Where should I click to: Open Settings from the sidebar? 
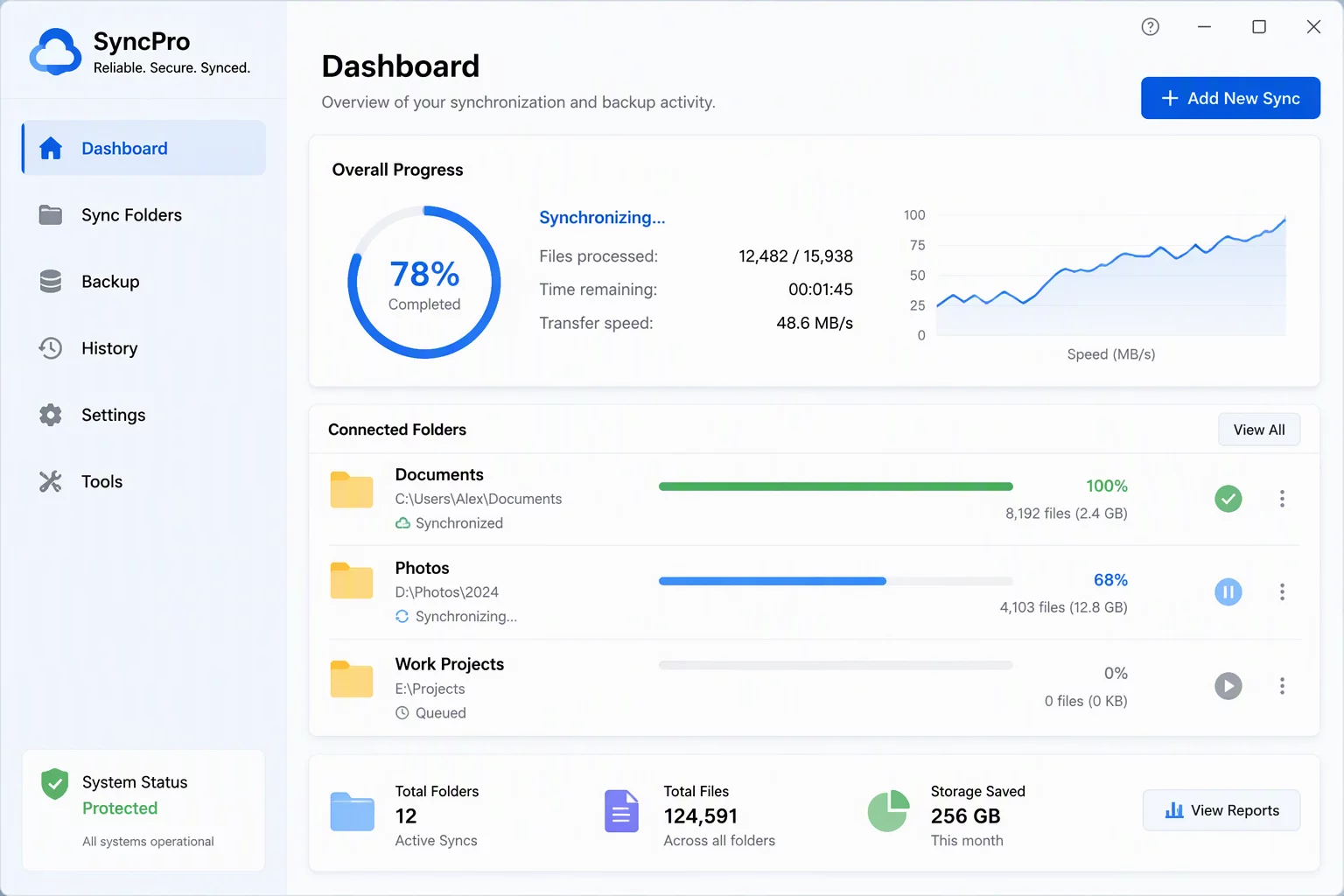click(x=143, y=415)
